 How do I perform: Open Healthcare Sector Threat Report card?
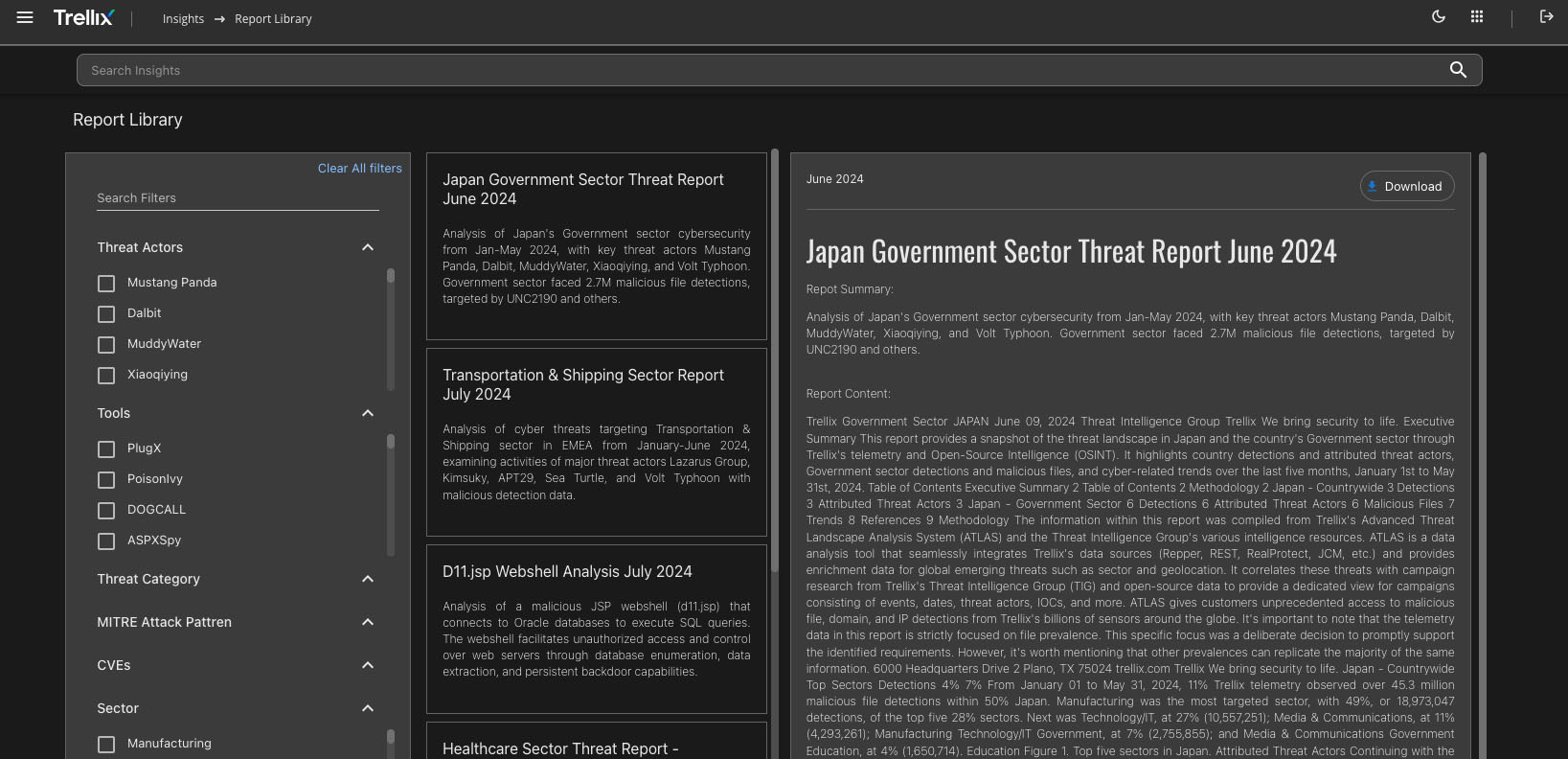click(597, 741)
